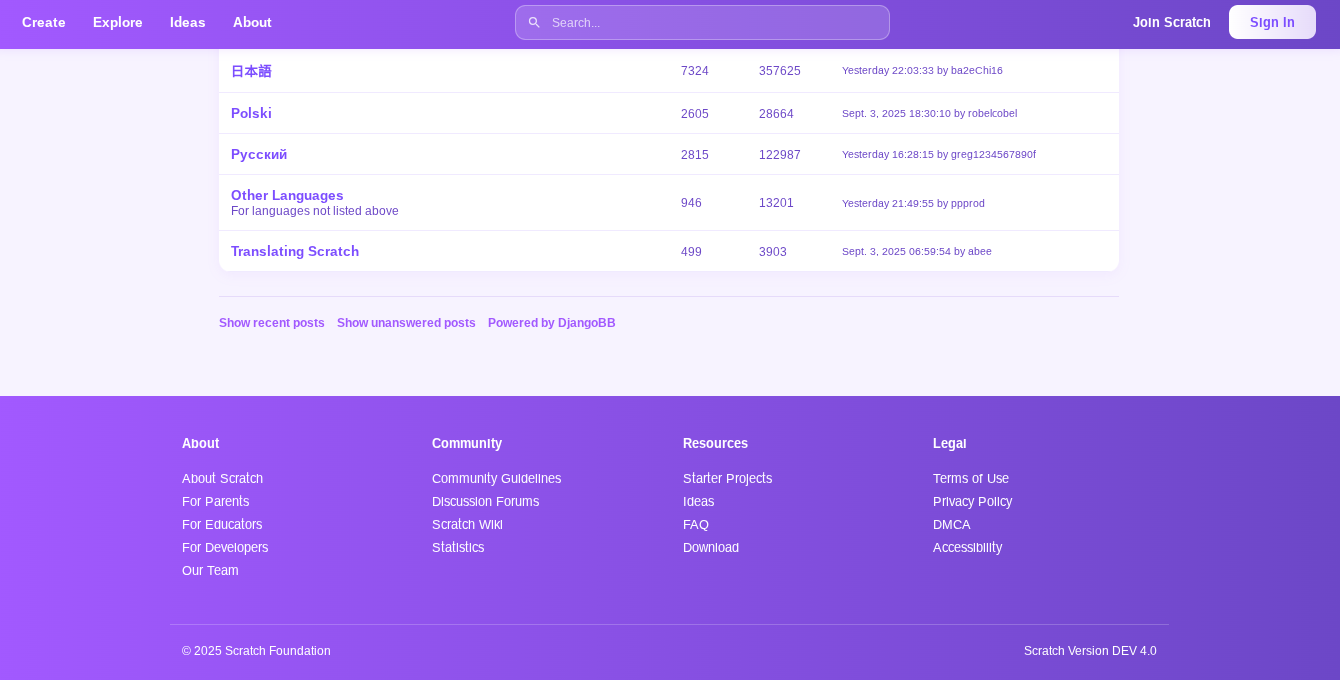
Task: Open the Powered by DjangoBB link
Action: click(x=551, y=323)
